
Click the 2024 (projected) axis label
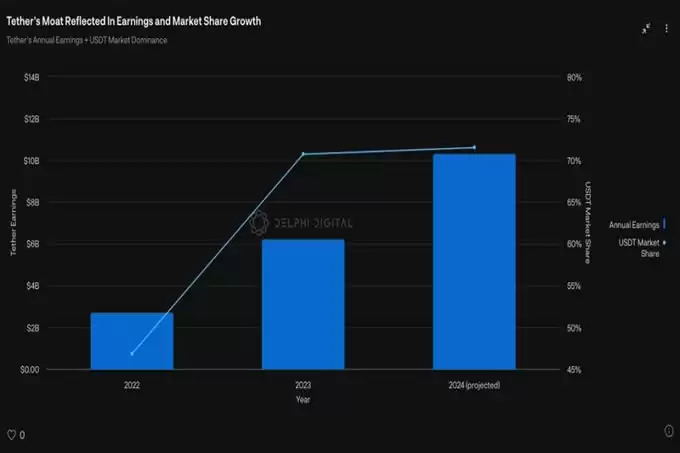[474, 385]
